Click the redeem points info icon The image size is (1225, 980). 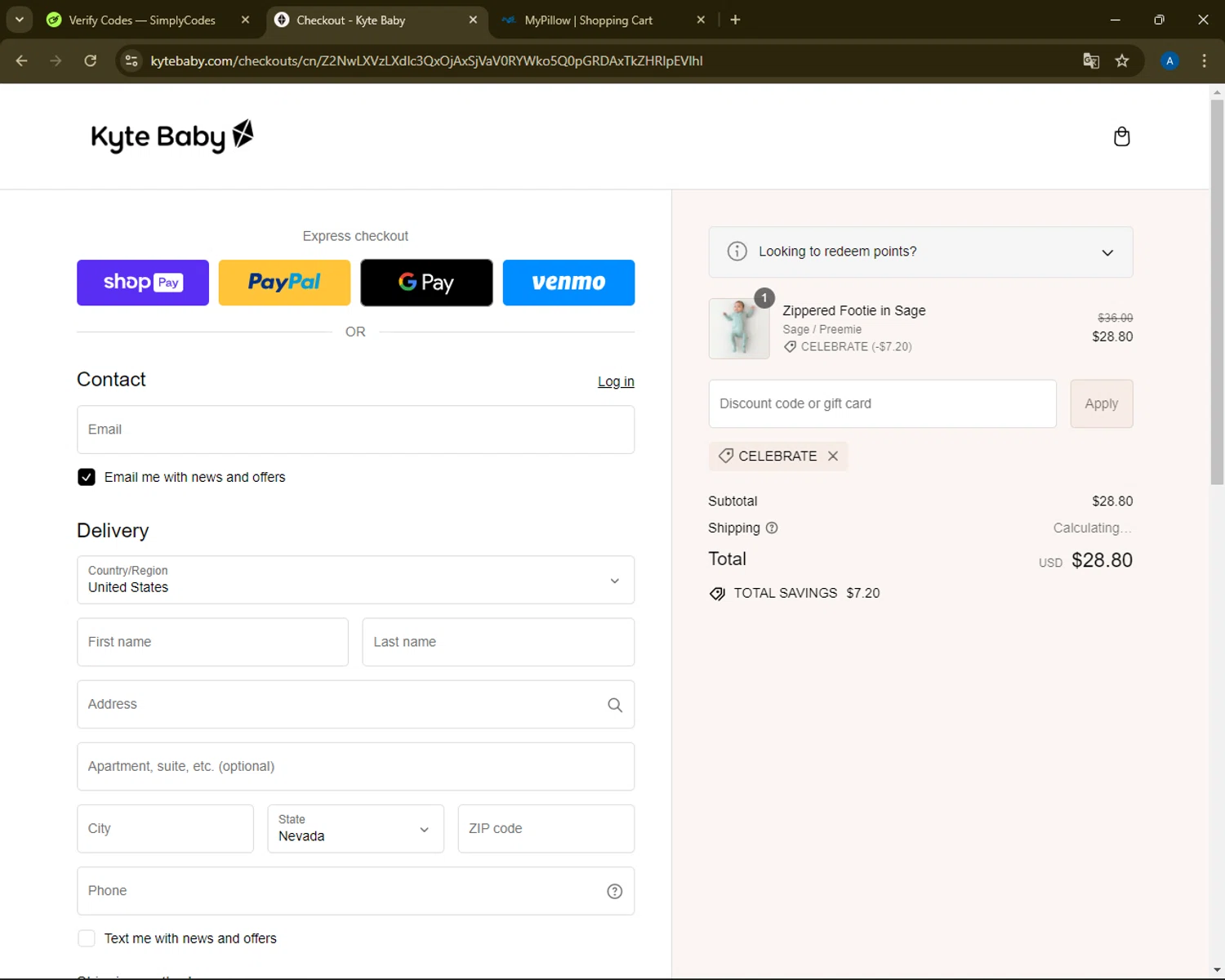pyautogui.click(x=737, y=252)
